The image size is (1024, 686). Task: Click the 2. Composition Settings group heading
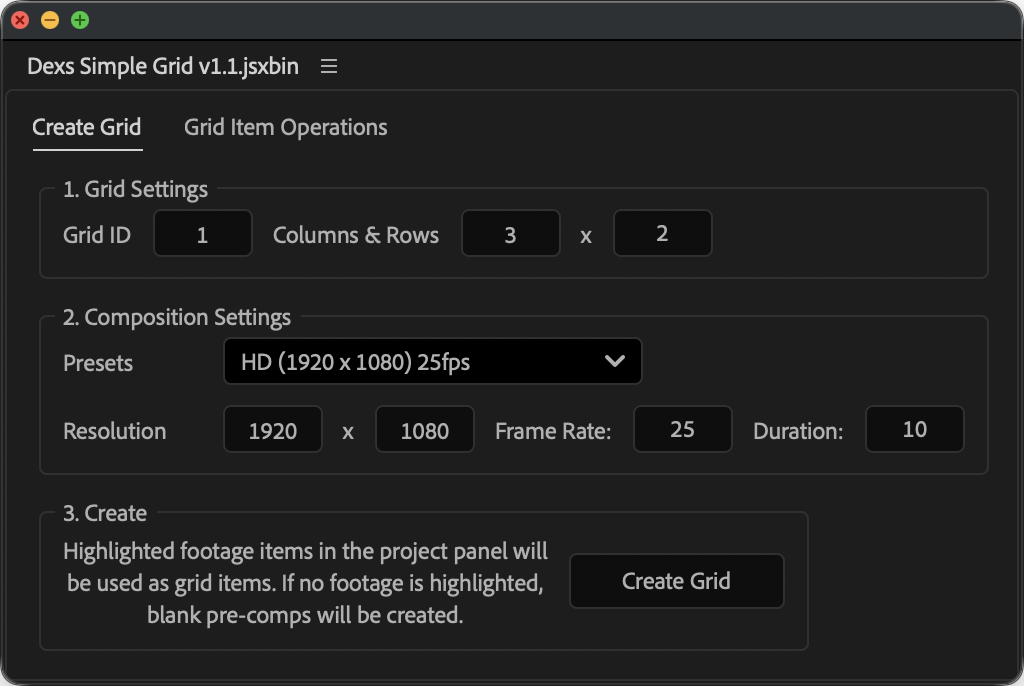tap(177, 318)
